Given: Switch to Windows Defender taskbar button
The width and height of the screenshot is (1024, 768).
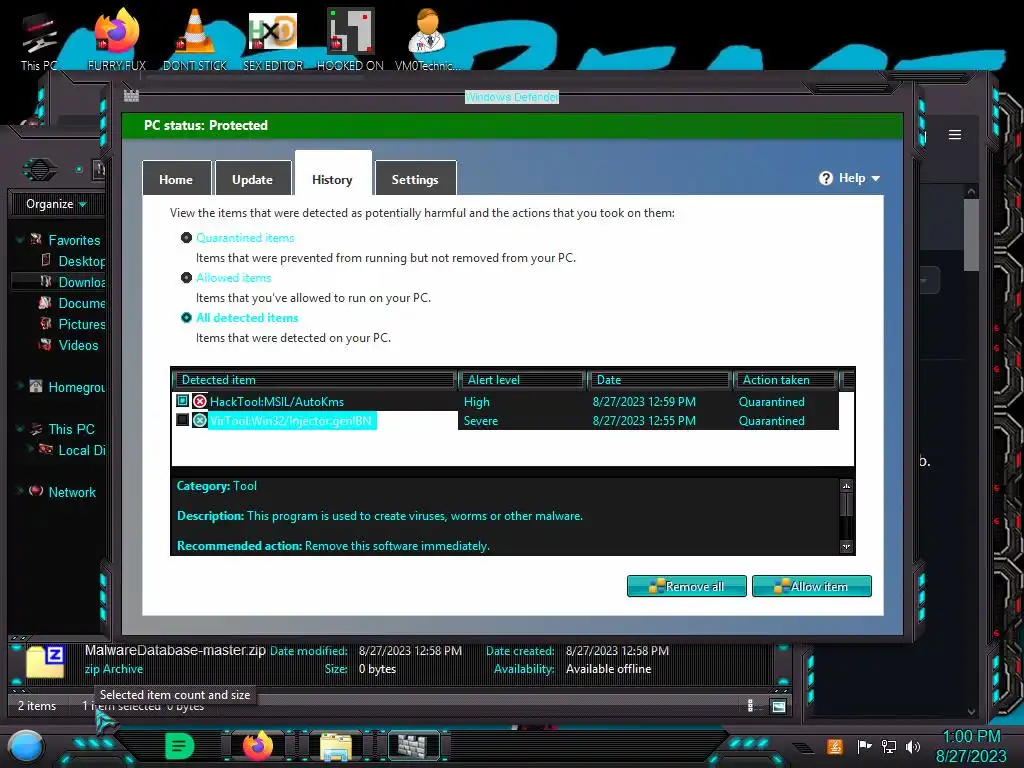Looking at the screenshot, I should [413, 746].
